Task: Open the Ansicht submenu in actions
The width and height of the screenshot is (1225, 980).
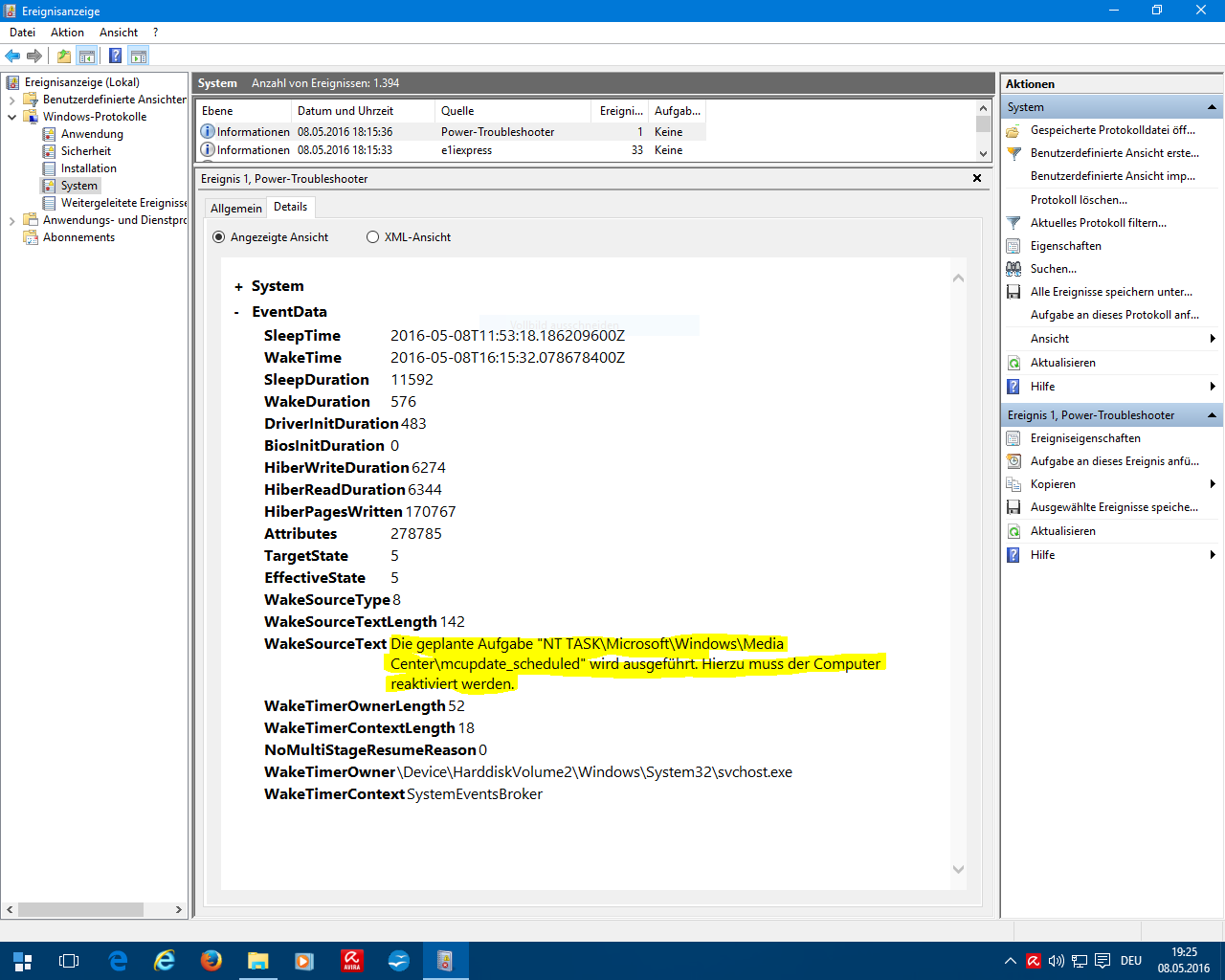Action: pos(1112,339)
